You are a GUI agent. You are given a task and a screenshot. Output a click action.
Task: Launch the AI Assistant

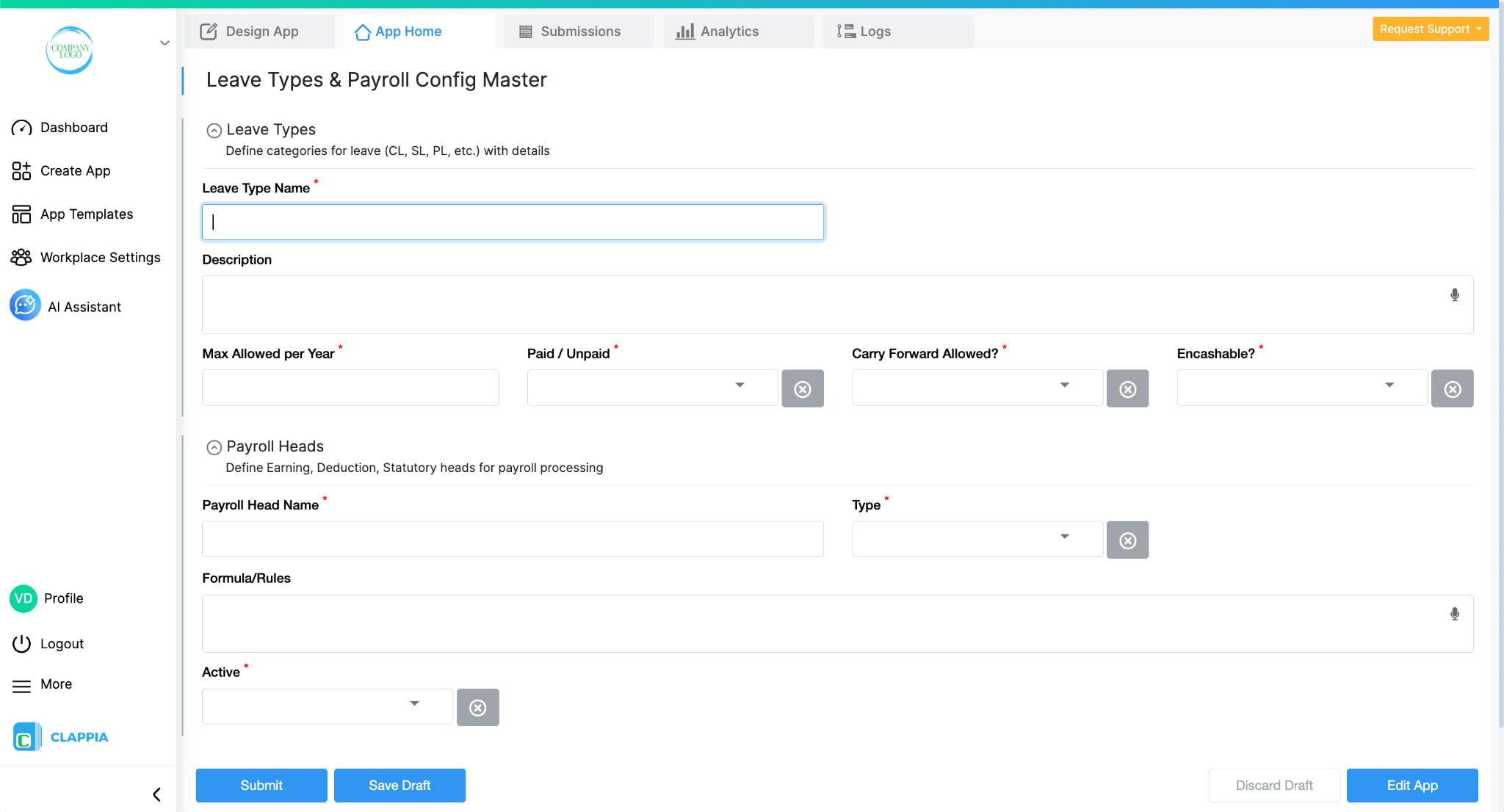84,306
